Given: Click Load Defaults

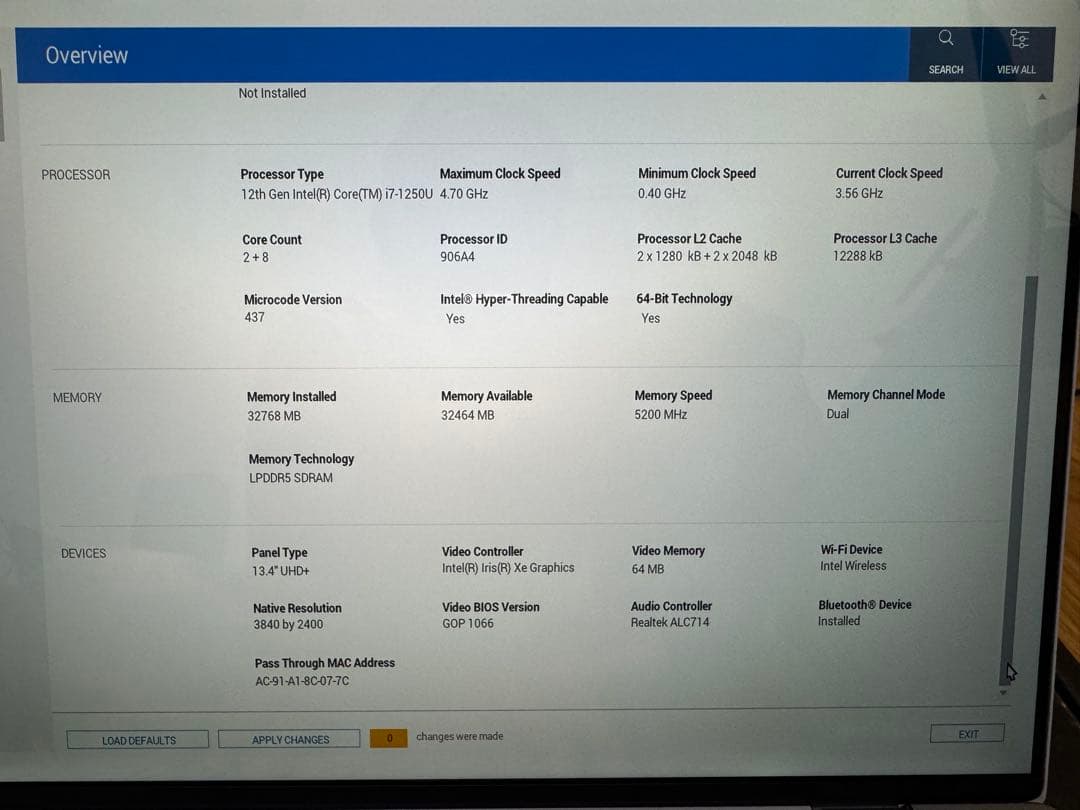Looking at the screenshot, I should [137, 739].
